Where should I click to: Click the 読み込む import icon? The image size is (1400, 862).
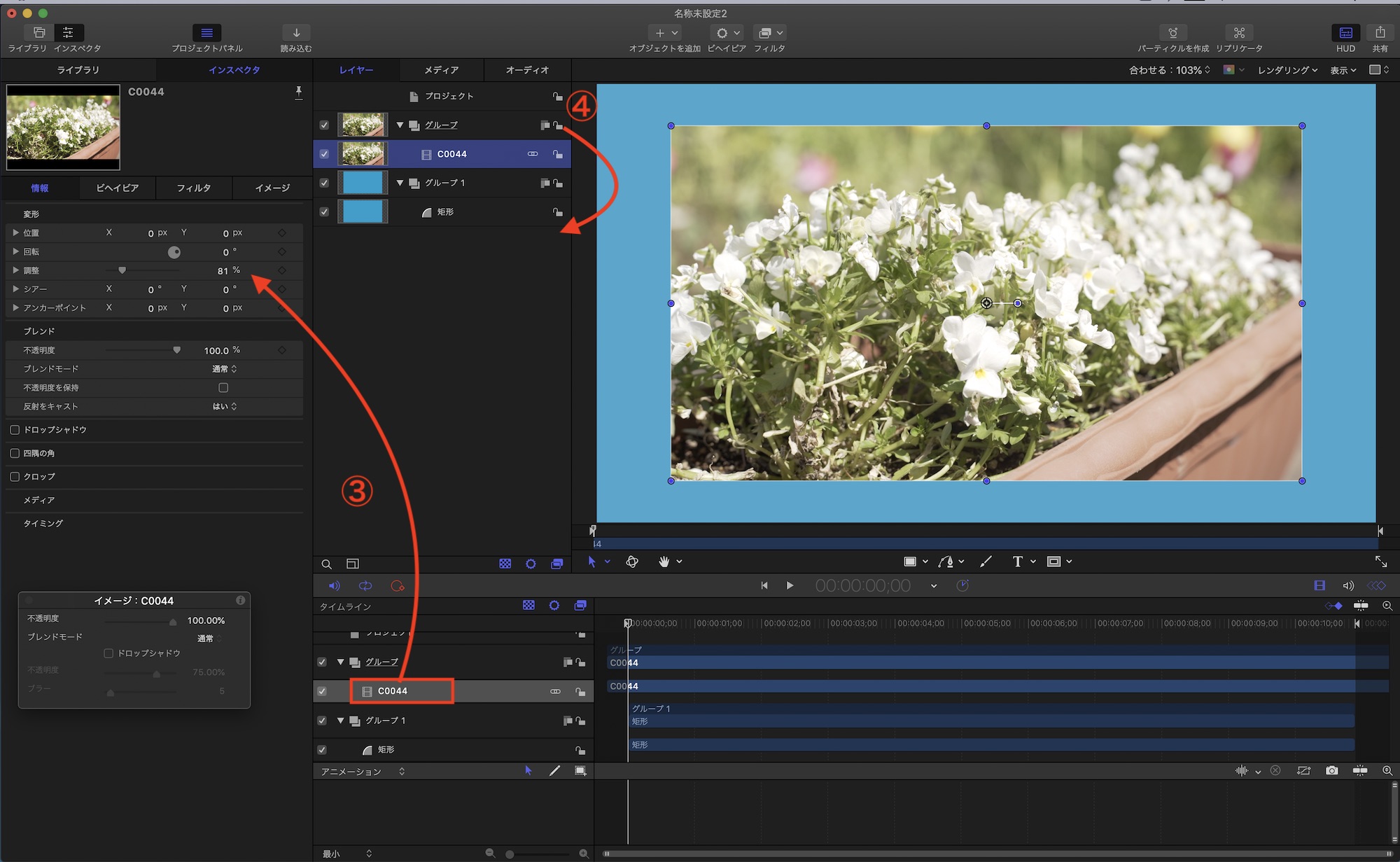(296, 33)
